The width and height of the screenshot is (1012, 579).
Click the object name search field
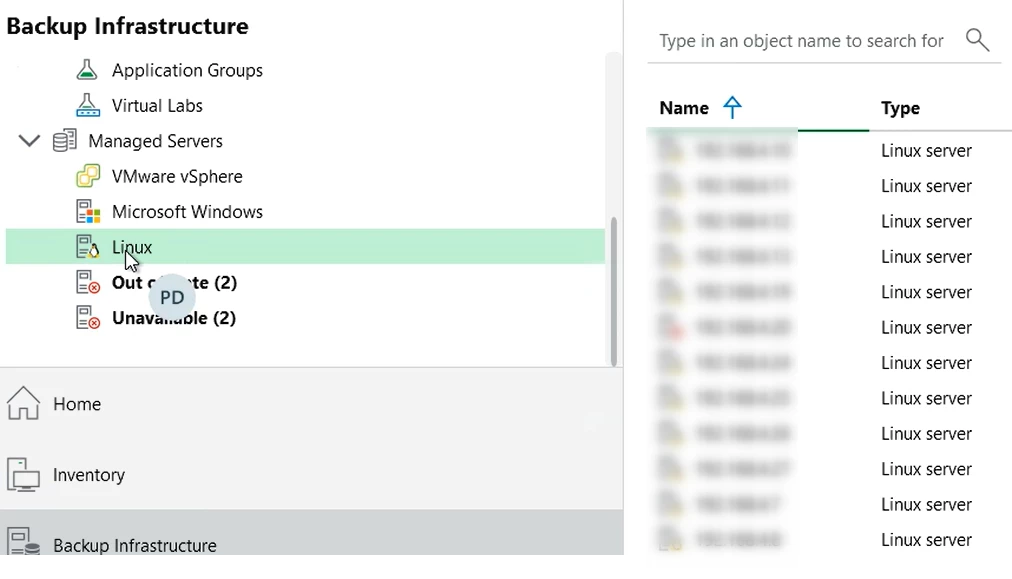(800, 41)
